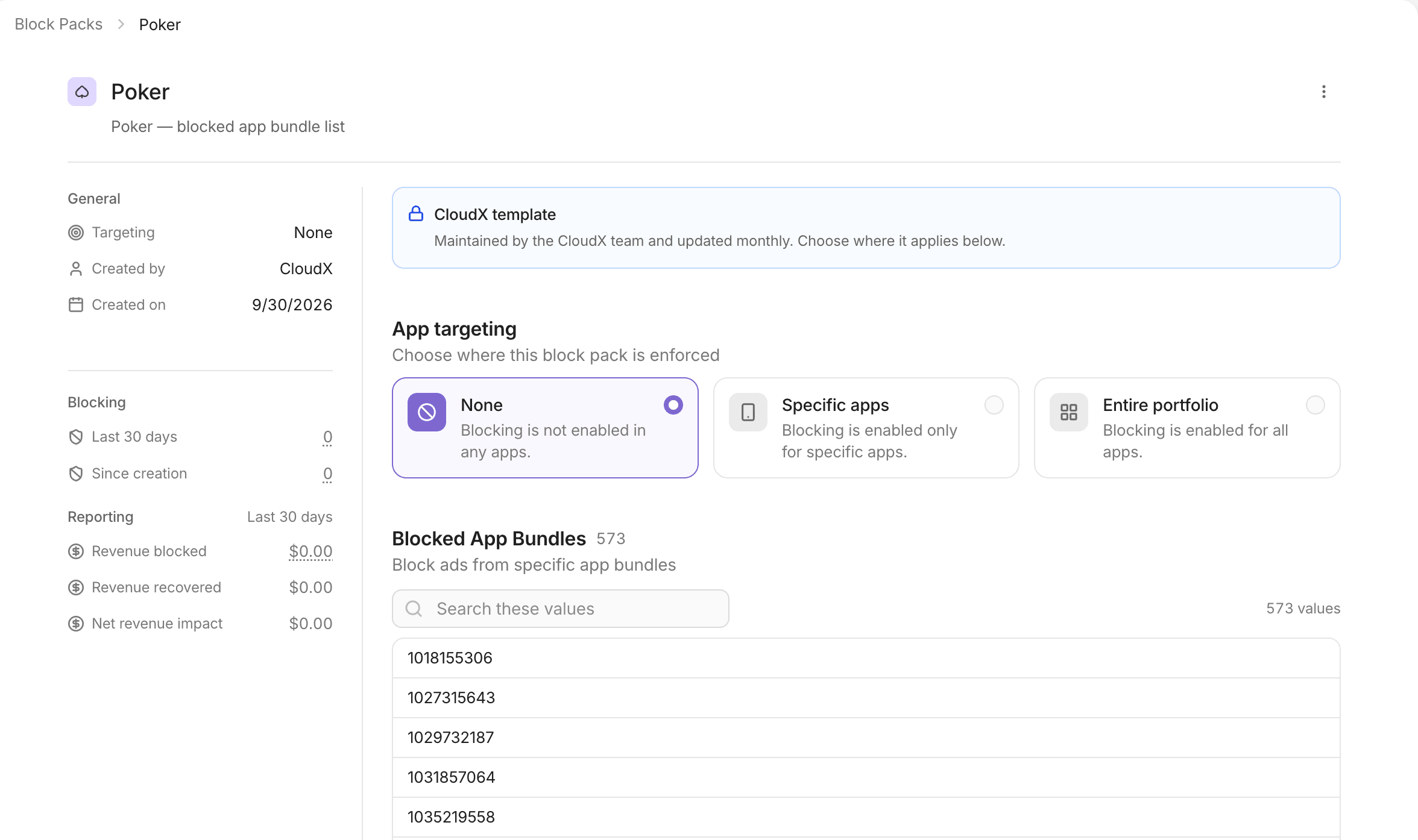Image resolution: width=1418 pixels, height=840 pixels.
Task: Click the Specific apps phone icon
Action: click(x=748, y=412)
